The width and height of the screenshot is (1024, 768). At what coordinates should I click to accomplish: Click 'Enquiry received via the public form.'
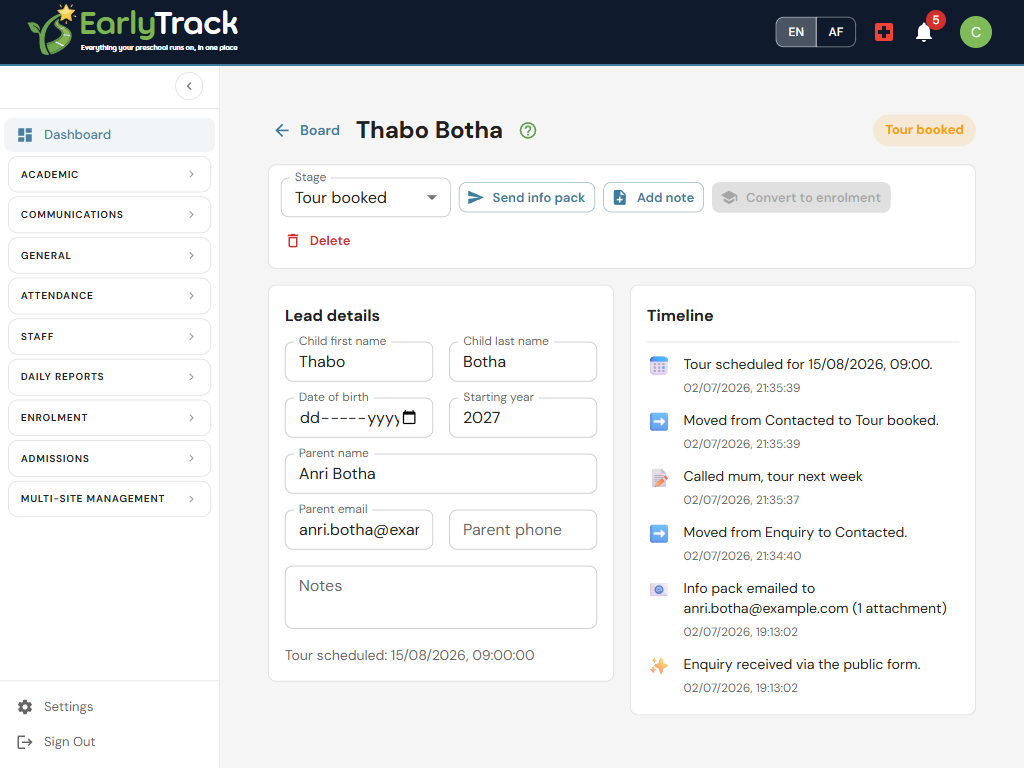[x=801, y=664]
